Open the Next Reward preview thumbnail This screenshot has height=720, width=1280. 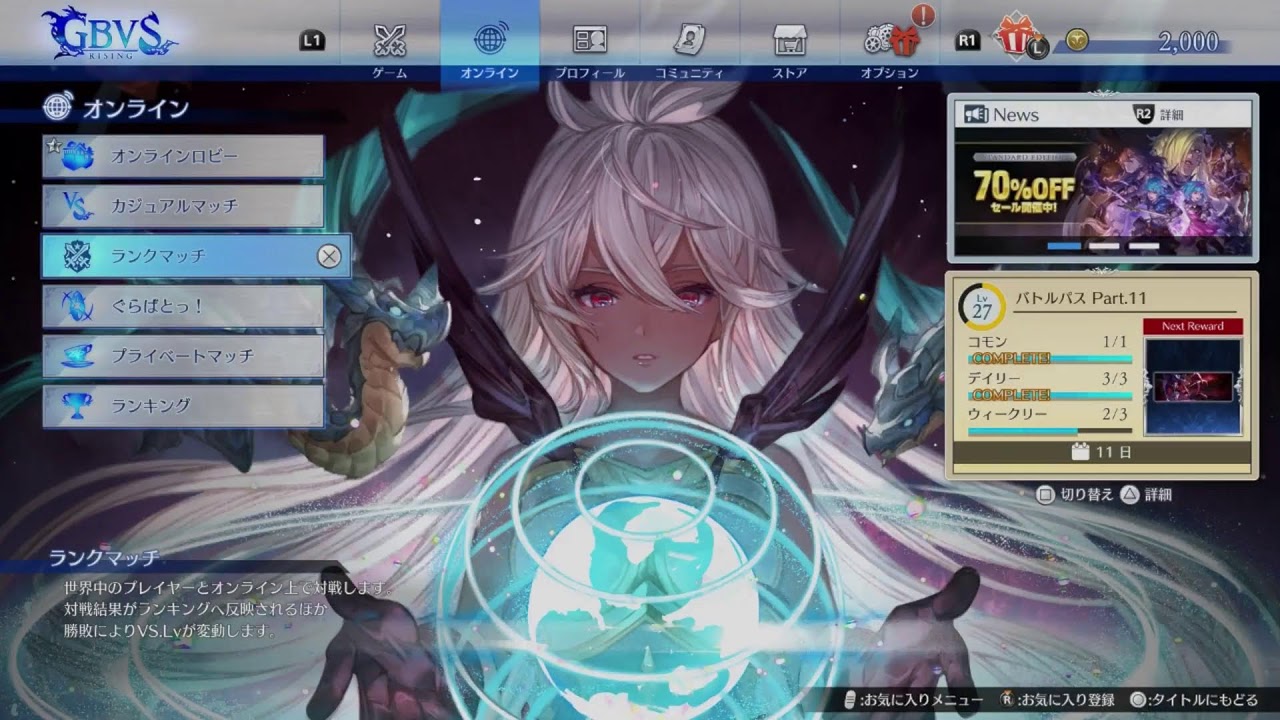tap(1193, 387)
